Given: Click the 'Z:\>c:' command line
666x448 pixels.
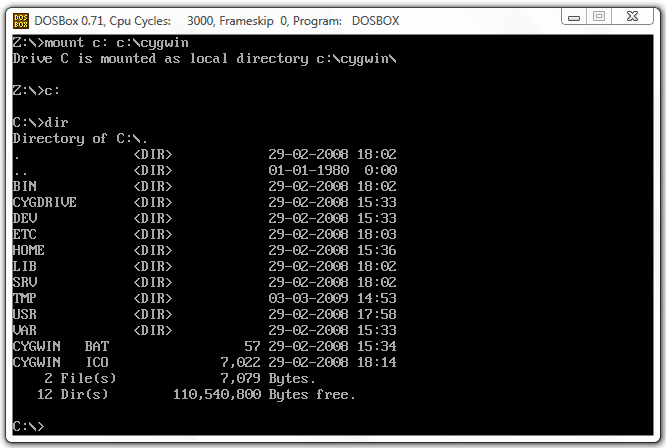Looking at the screenshot, I should pos(37,90).
